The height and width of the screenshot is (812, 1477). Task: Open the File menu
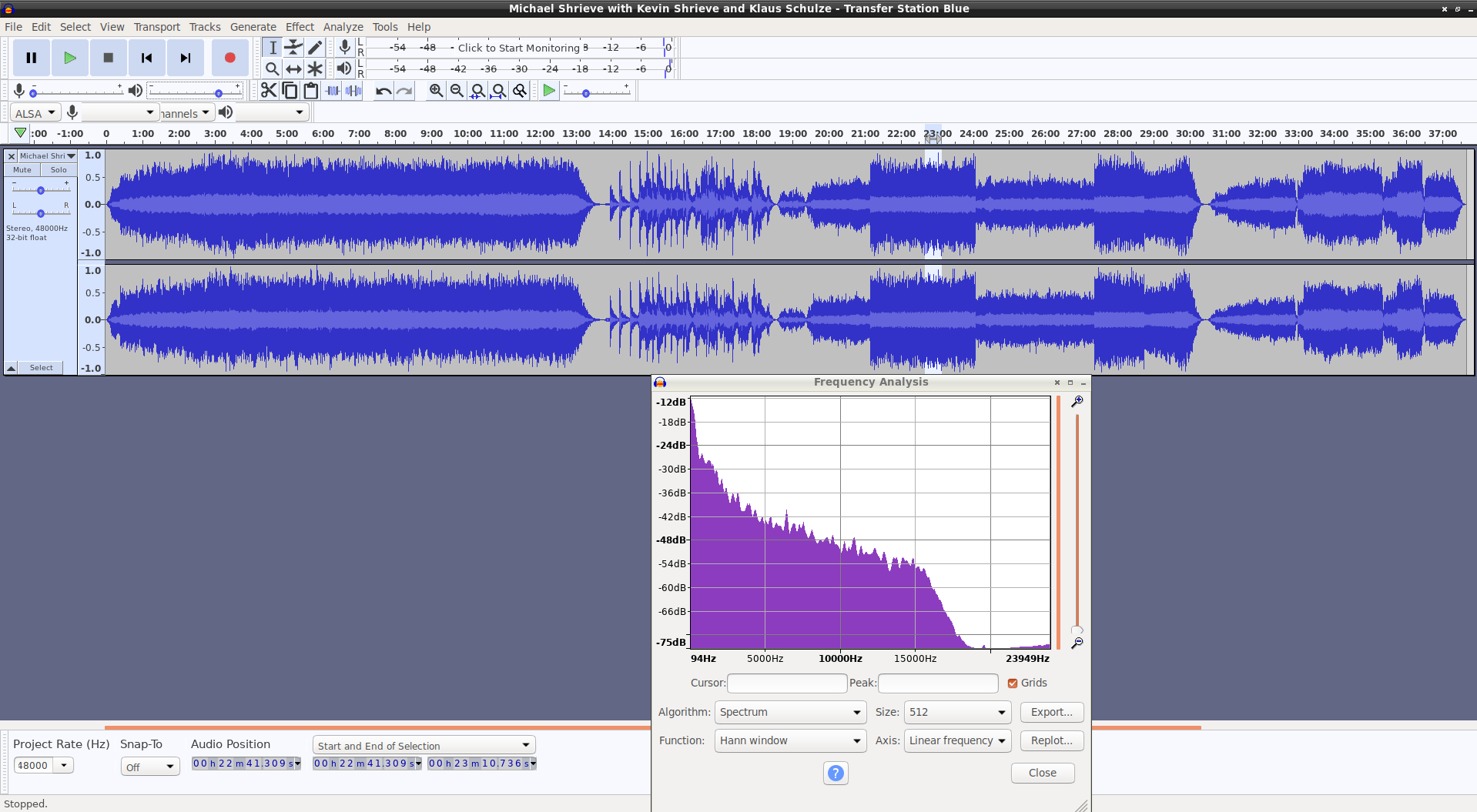[14, 27]
